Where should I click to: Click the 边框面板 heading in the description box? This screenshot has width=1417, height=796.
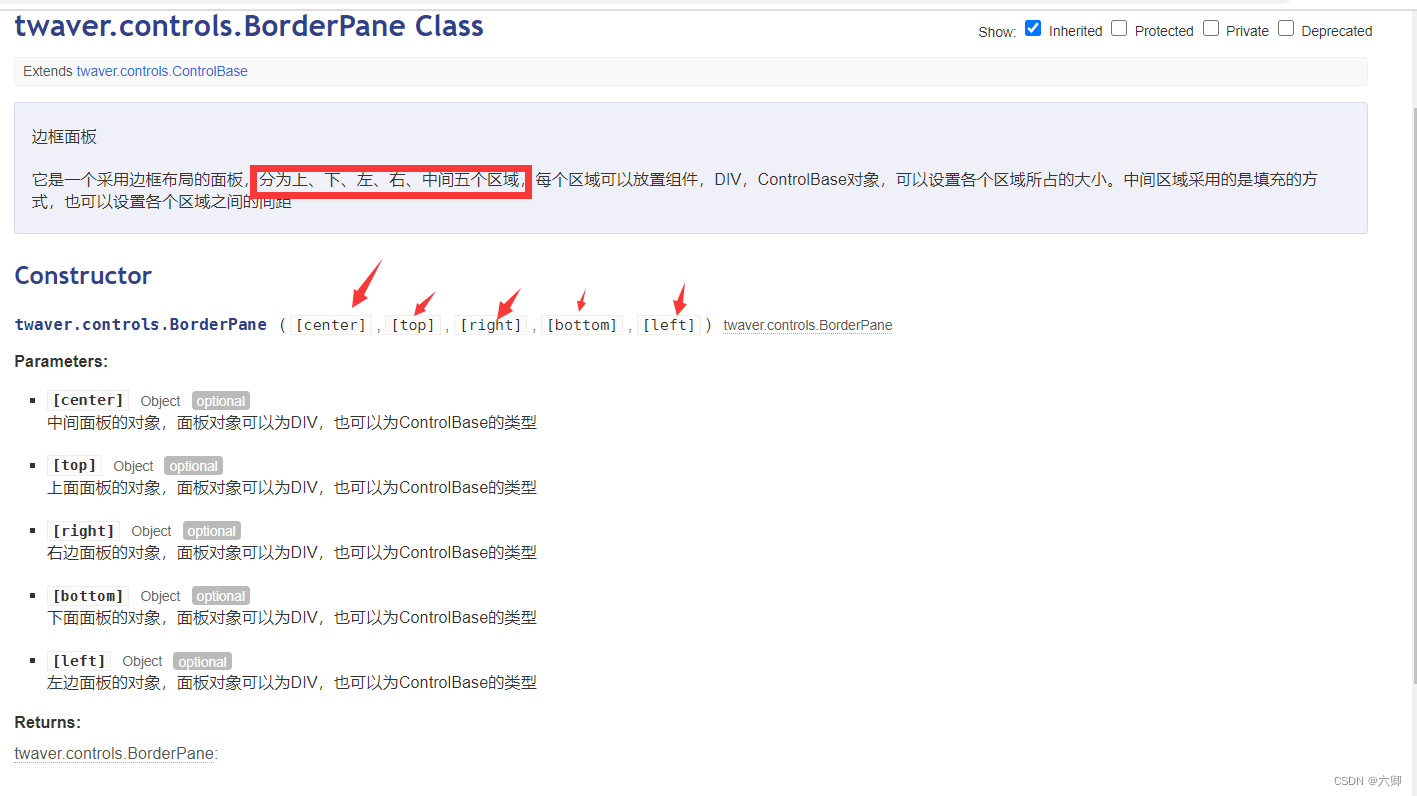(x=64, y=136)
